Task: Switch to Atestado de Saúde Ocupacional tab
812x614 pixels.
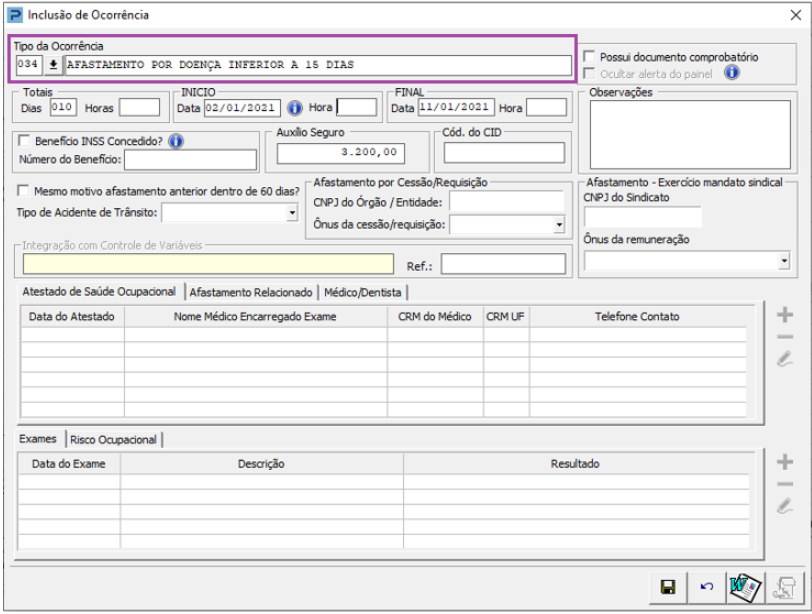Action: (98, 291)
